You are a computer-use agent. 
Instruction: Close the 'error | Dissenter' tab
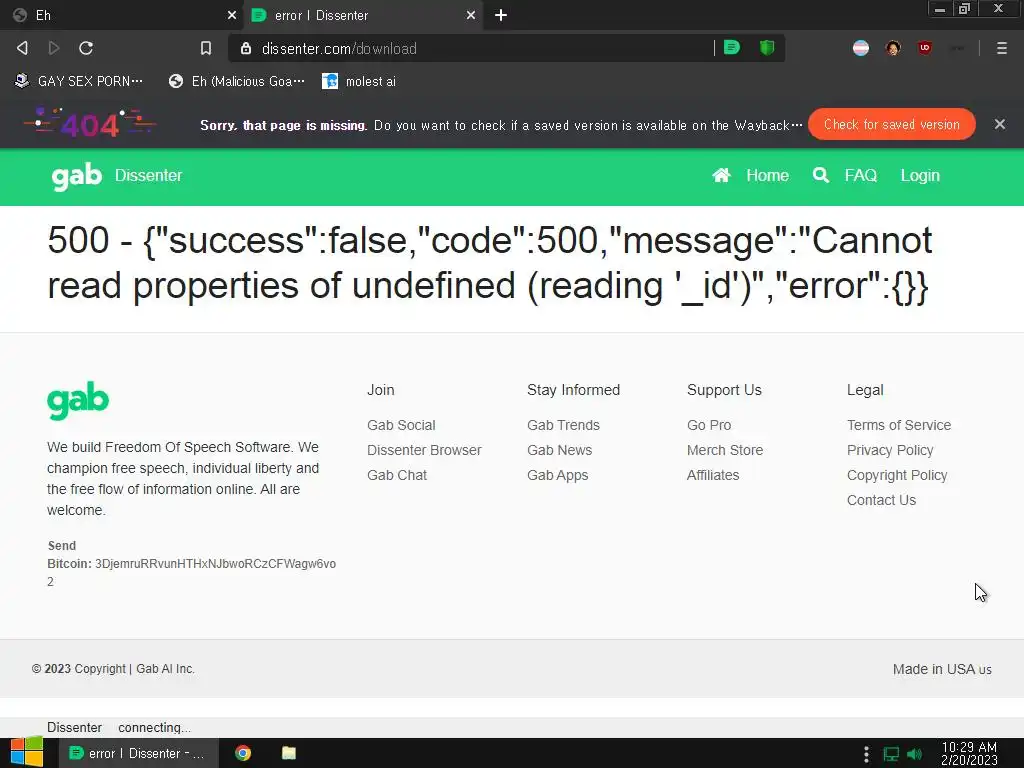[x=471, y=15]
